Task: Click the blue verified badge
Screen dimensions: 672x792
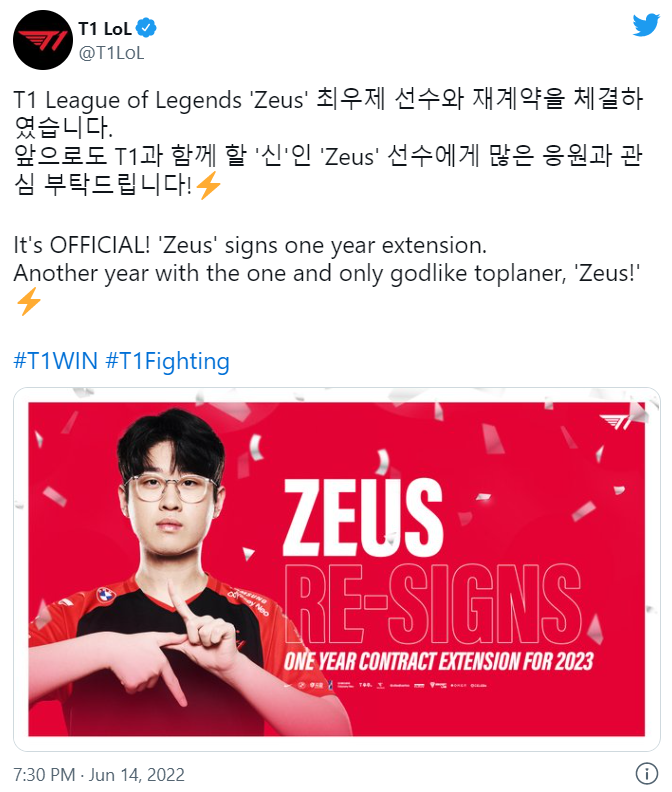Action: tap(147, 28)
